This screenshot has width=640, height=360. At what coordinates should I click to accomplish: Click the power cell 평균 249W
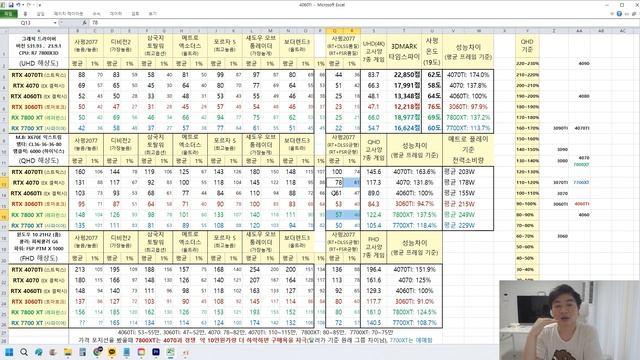[x=468, y=214]
